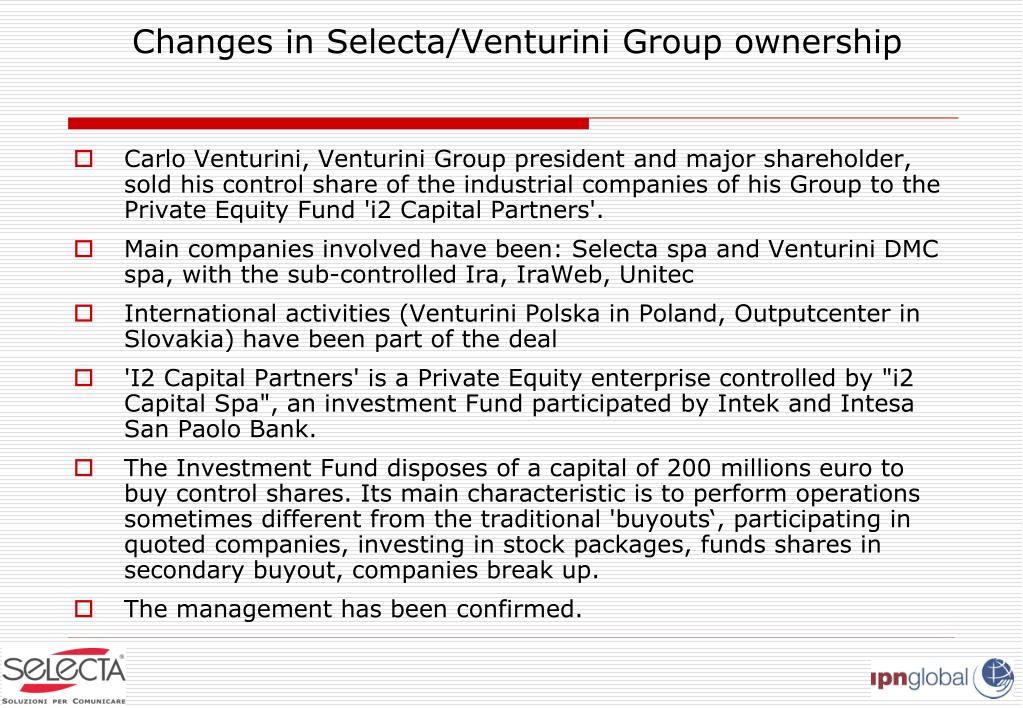The image size is (1023, 708).
Task: Click the Soluzioni per Comunicare tagline
Action: 64,701
